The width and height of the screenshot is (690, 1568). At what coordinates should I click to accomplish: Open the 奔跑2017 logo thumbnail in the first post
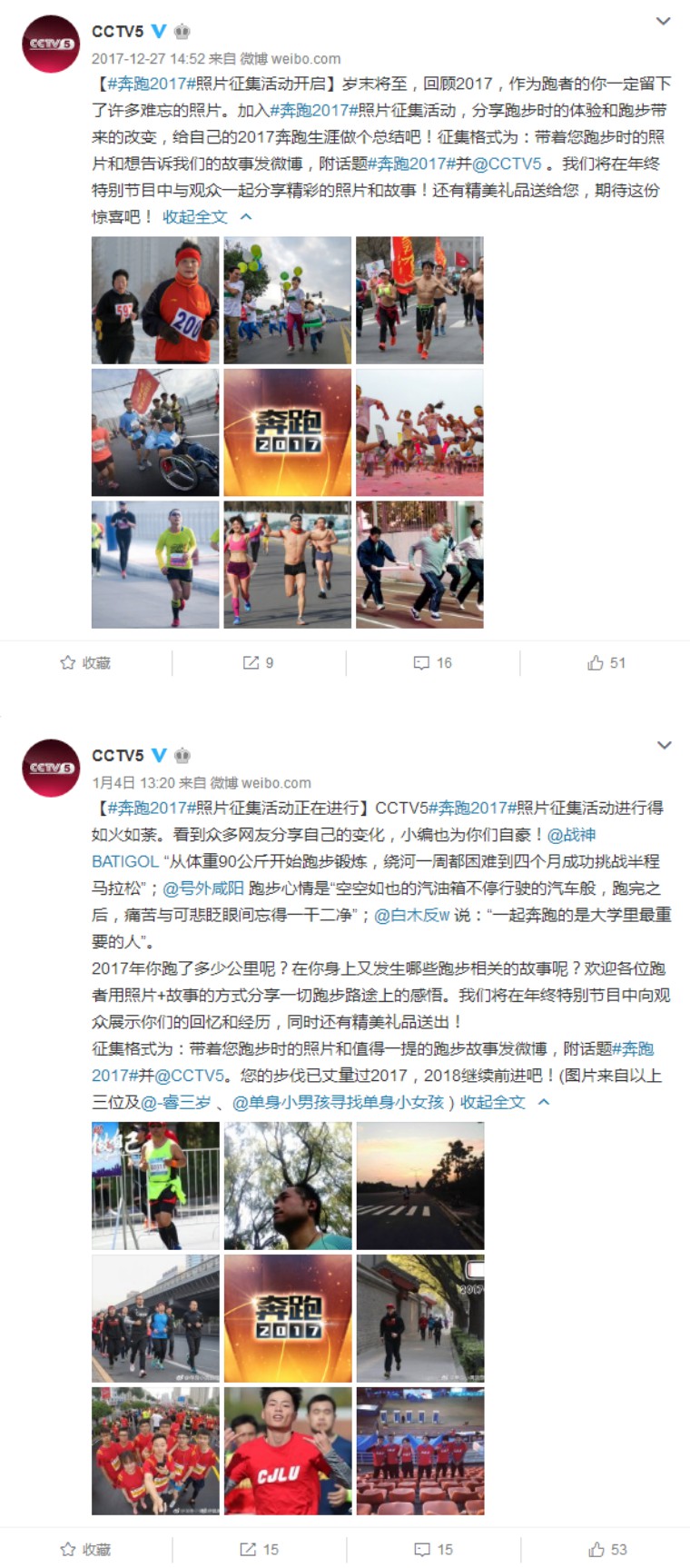click(x=288, y=432)
